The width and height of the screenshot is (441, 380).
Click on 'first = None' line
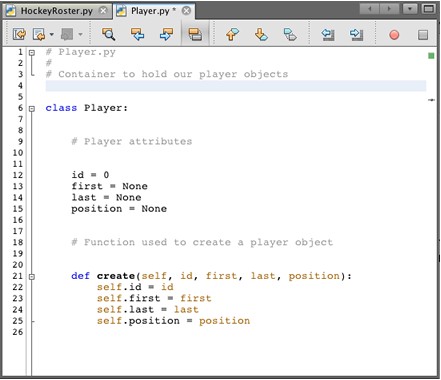pyautogui.click(x=109, y=186)
